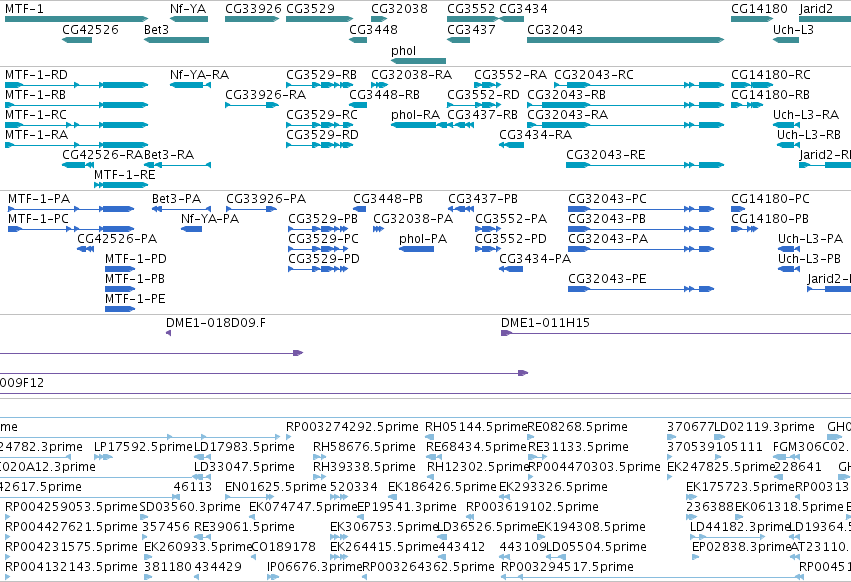Open protein label Bet3-PA
This screenshot has height=582, width=851.
click(x=176, y=199)
